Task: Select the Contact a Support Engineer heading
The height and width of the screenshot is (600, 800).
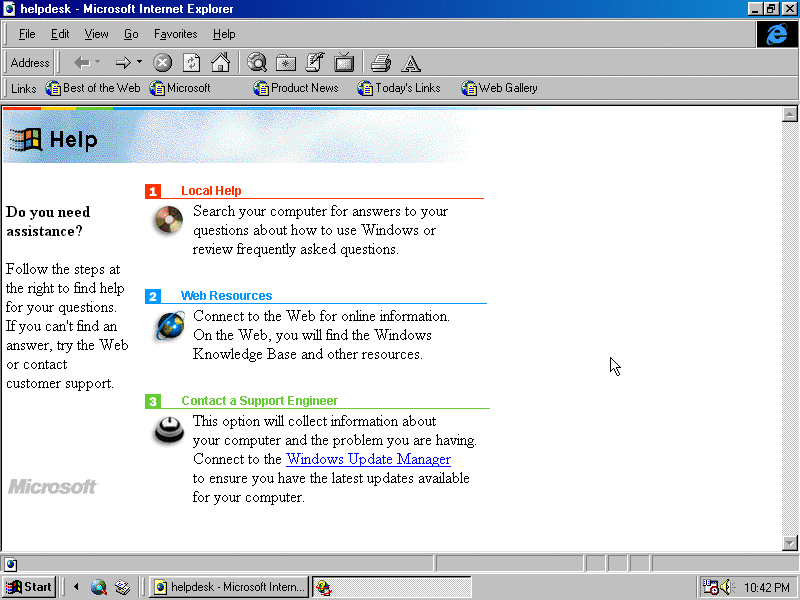Action: coord(260,401)
